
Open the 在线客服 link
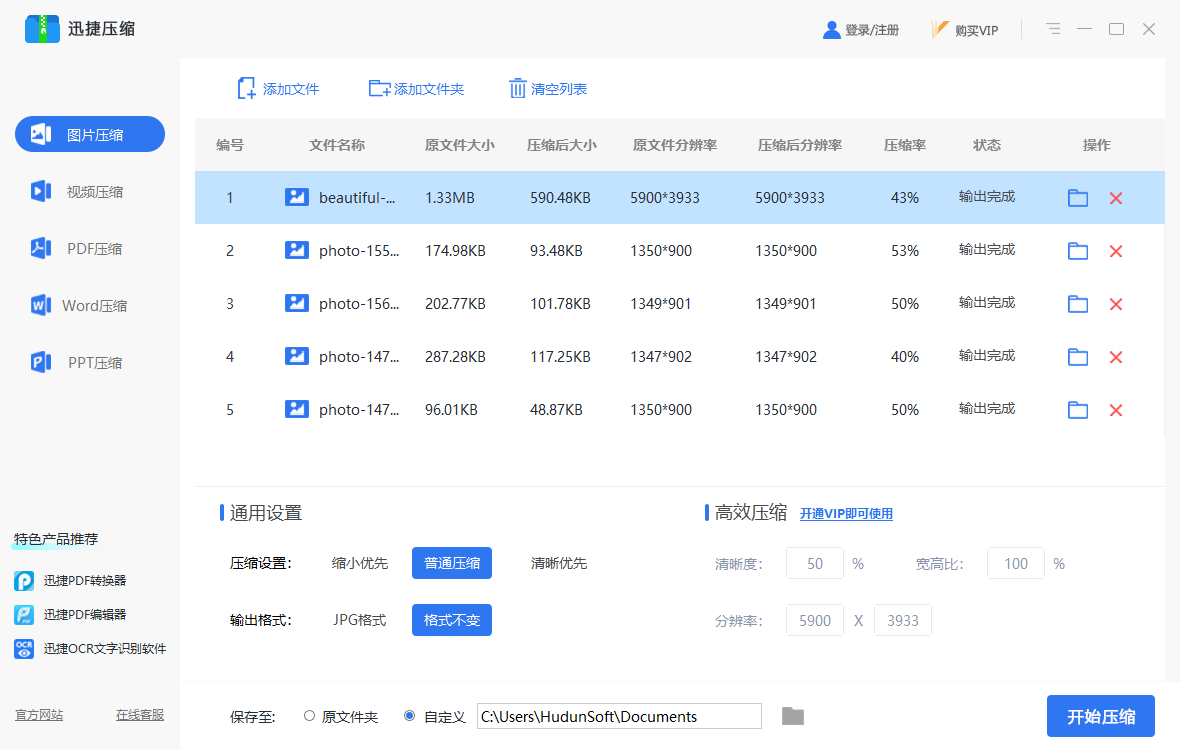click(x=140, y=715)
